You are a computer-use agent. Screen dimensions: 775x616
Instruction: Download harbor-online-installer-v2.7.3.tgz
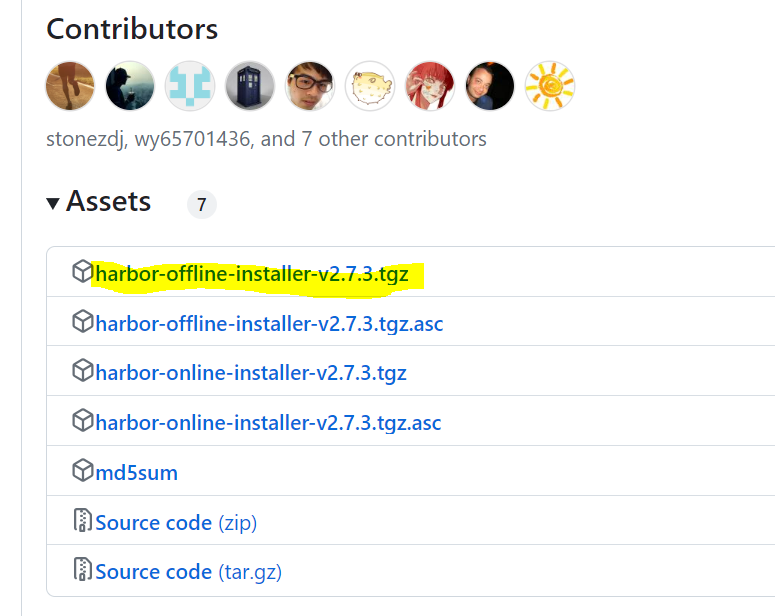(251, 373)
